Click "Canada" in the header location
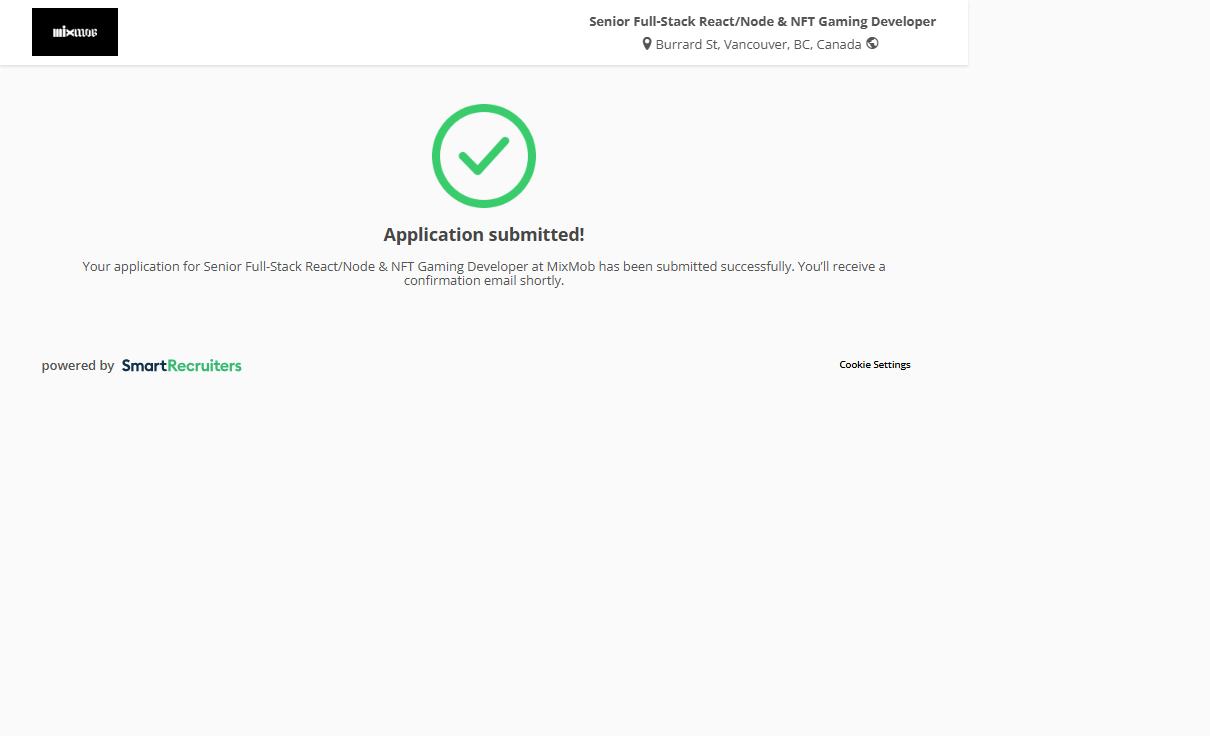Image resolution: width=1210 pixels, height=736 pixels. (x=838, y=45)
